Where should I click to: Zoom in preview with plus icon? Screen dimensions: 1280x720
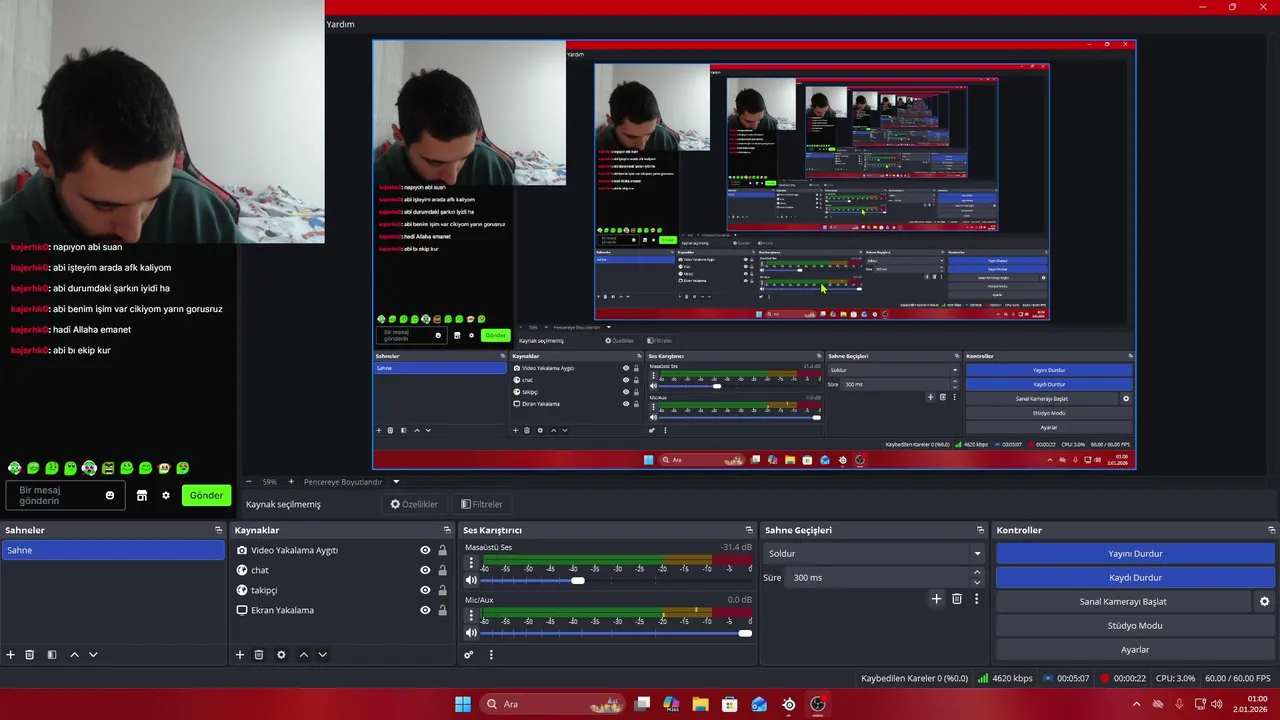[x=291, y=481]
